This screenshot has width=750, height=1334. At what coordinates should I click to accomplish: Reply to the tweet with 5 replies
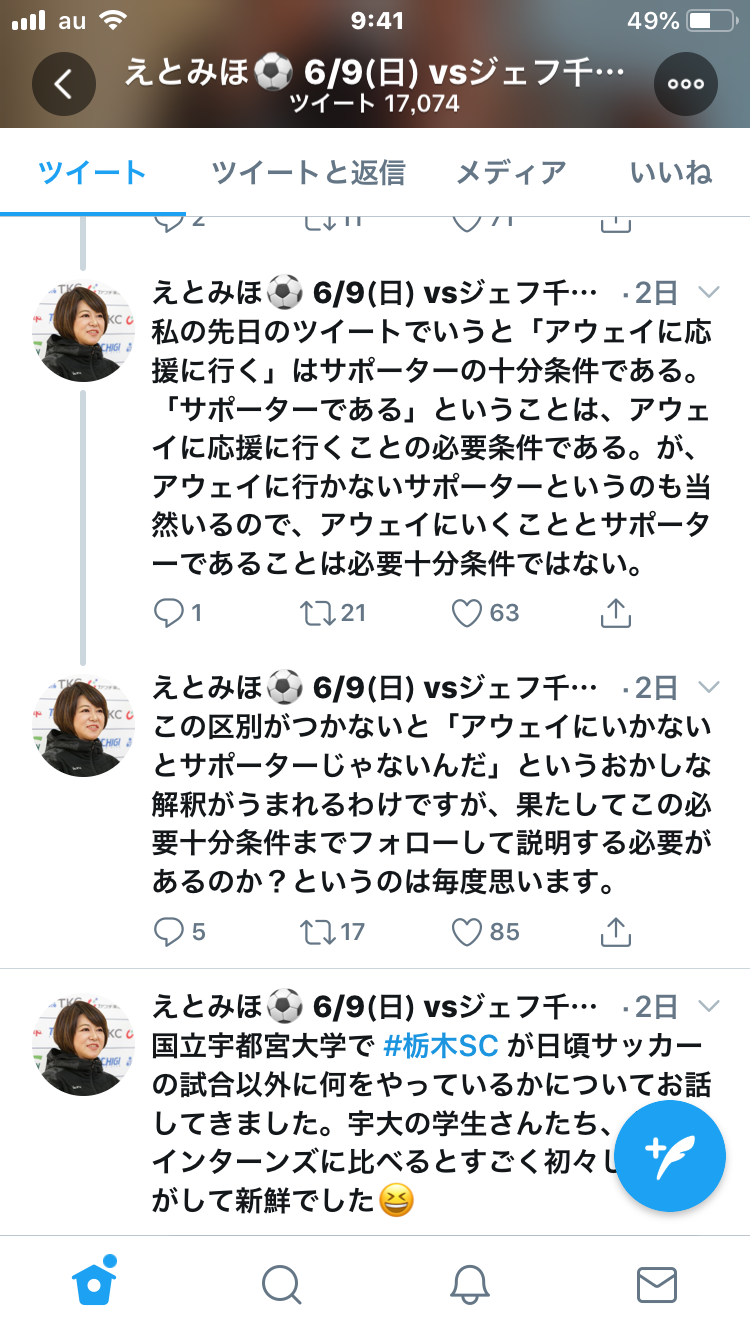[169, 932]
